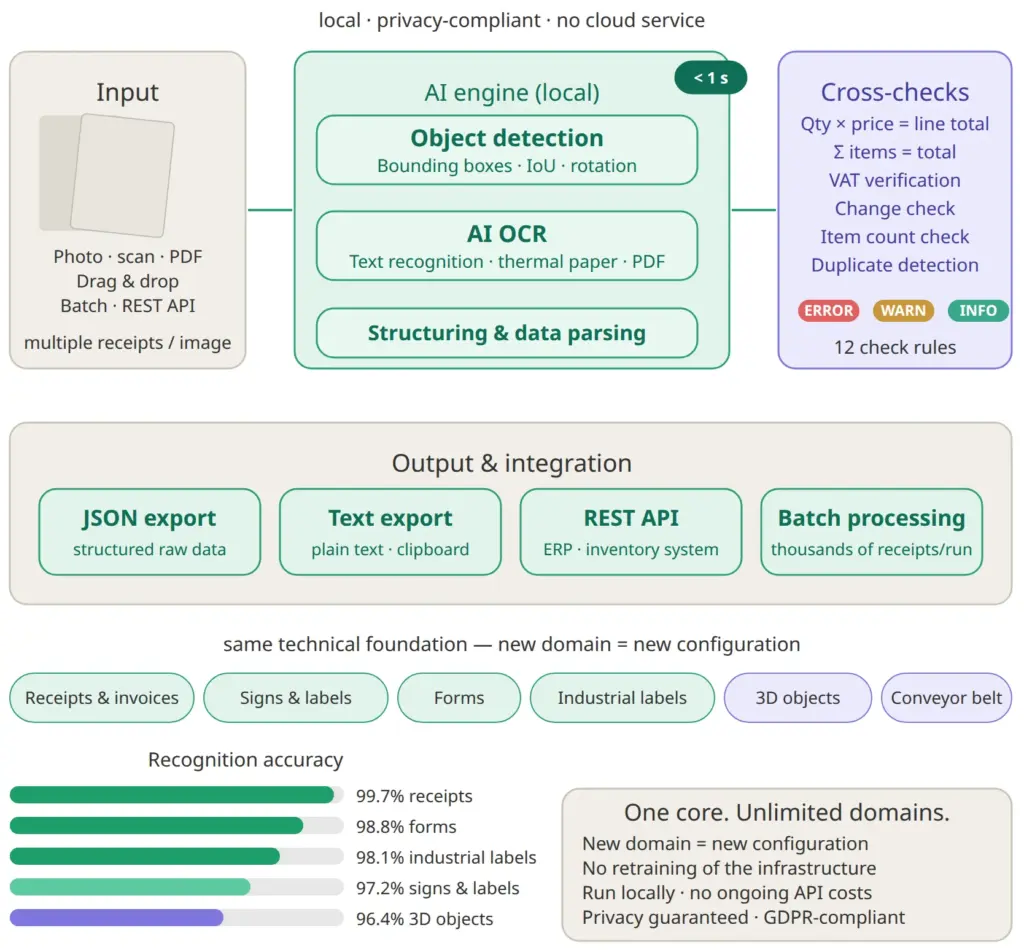
Task: Click 'Qty × price = line total' rule
Action: click(x=895, y=124)
